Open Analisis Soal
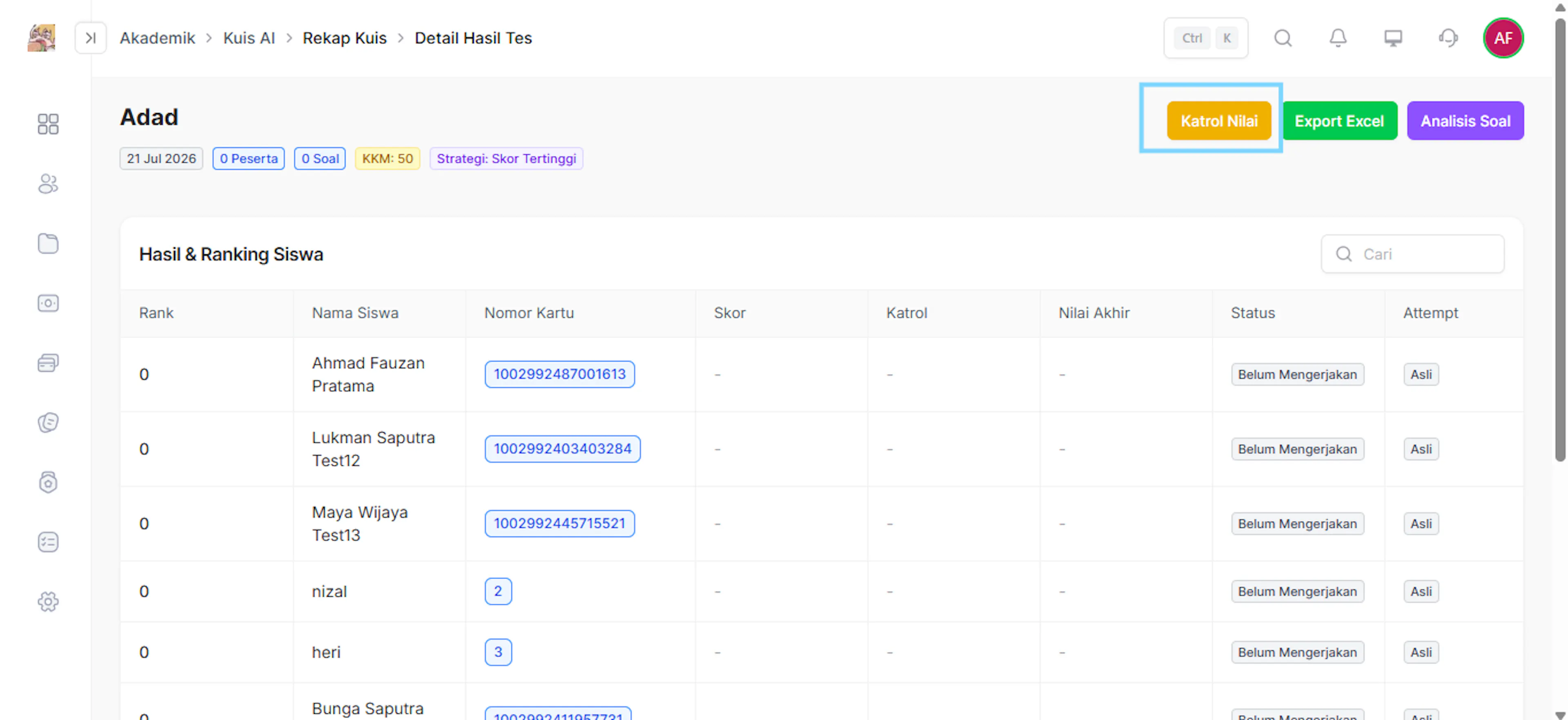 pos(1465,120)
